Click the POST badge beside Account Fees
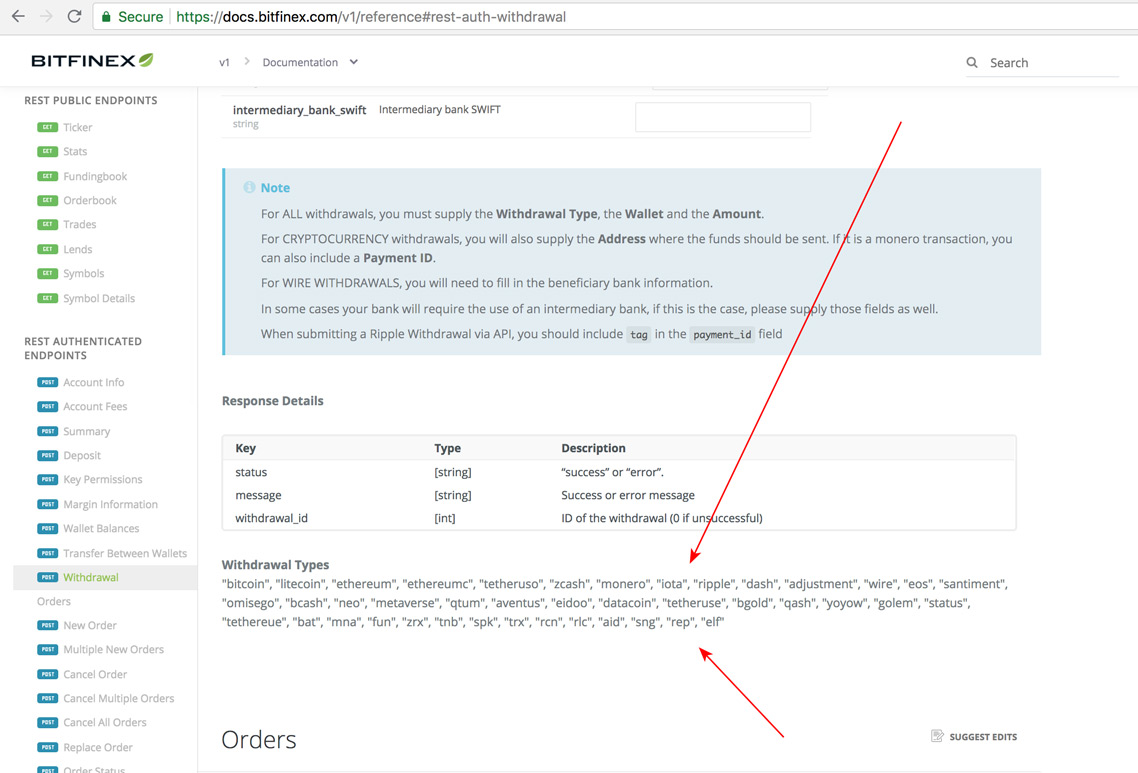 tap(47, 406)
